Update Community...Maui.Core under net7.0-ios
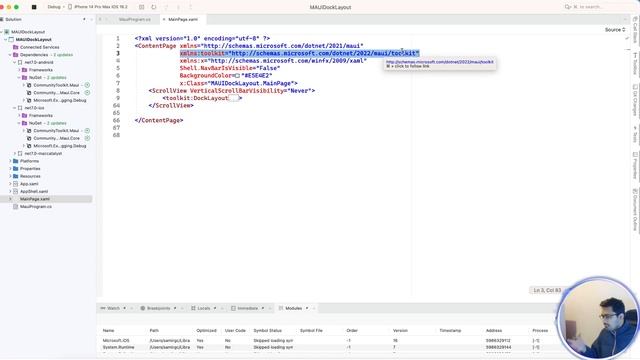This screenshot has width=640, height=360. click(87, 138)
